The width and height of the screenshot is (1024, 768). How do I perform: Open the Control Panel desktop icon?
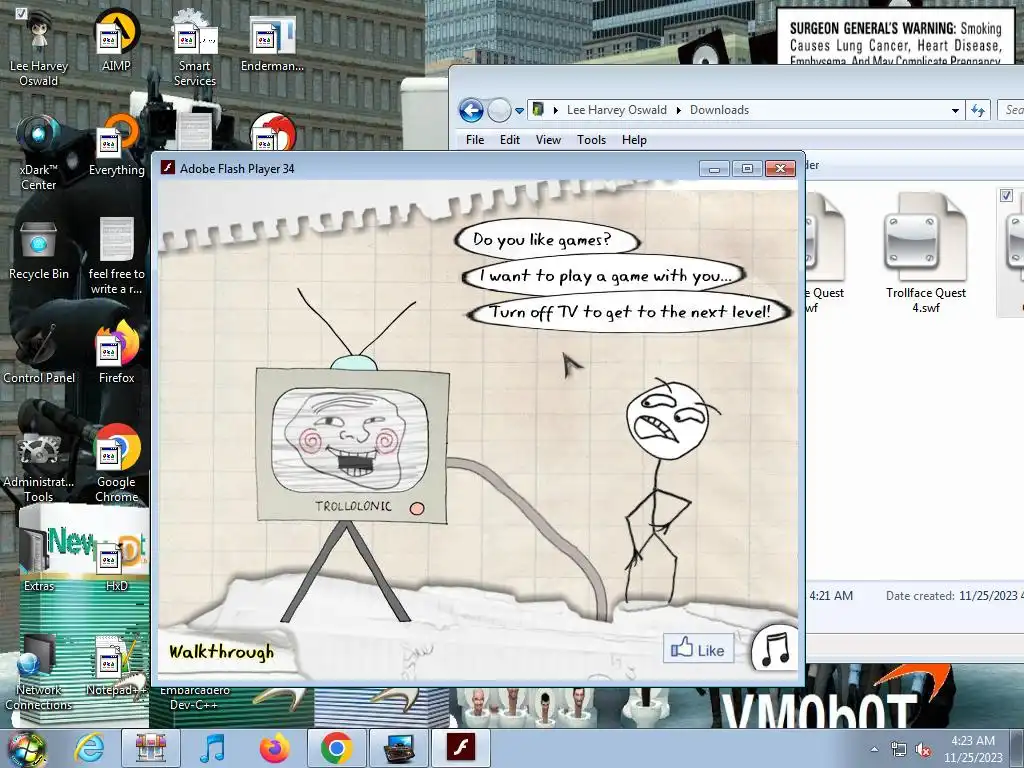pyautogui.click(x=39, y=353)
